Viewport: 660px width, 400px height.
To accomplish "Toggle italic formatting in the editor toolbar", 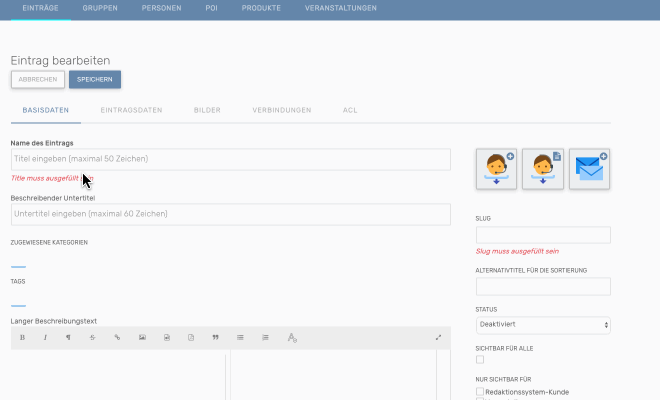I will (45, 338).
